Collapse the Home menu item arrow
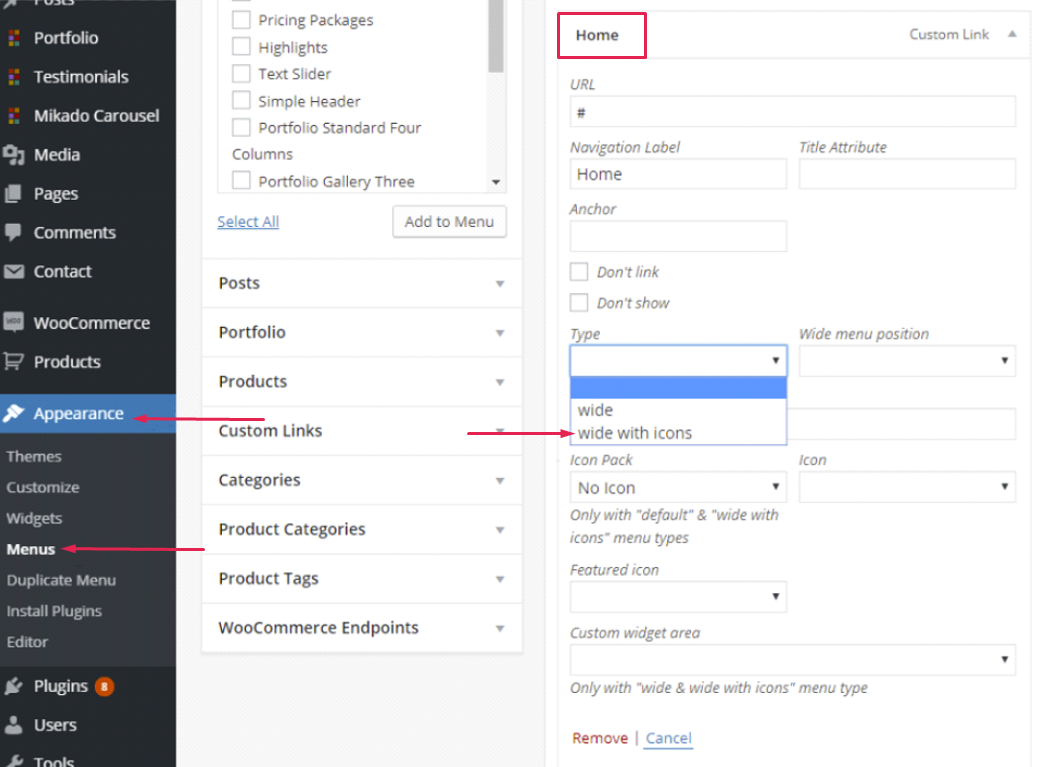This screenshot has width=1043, height=767. 1012,34
